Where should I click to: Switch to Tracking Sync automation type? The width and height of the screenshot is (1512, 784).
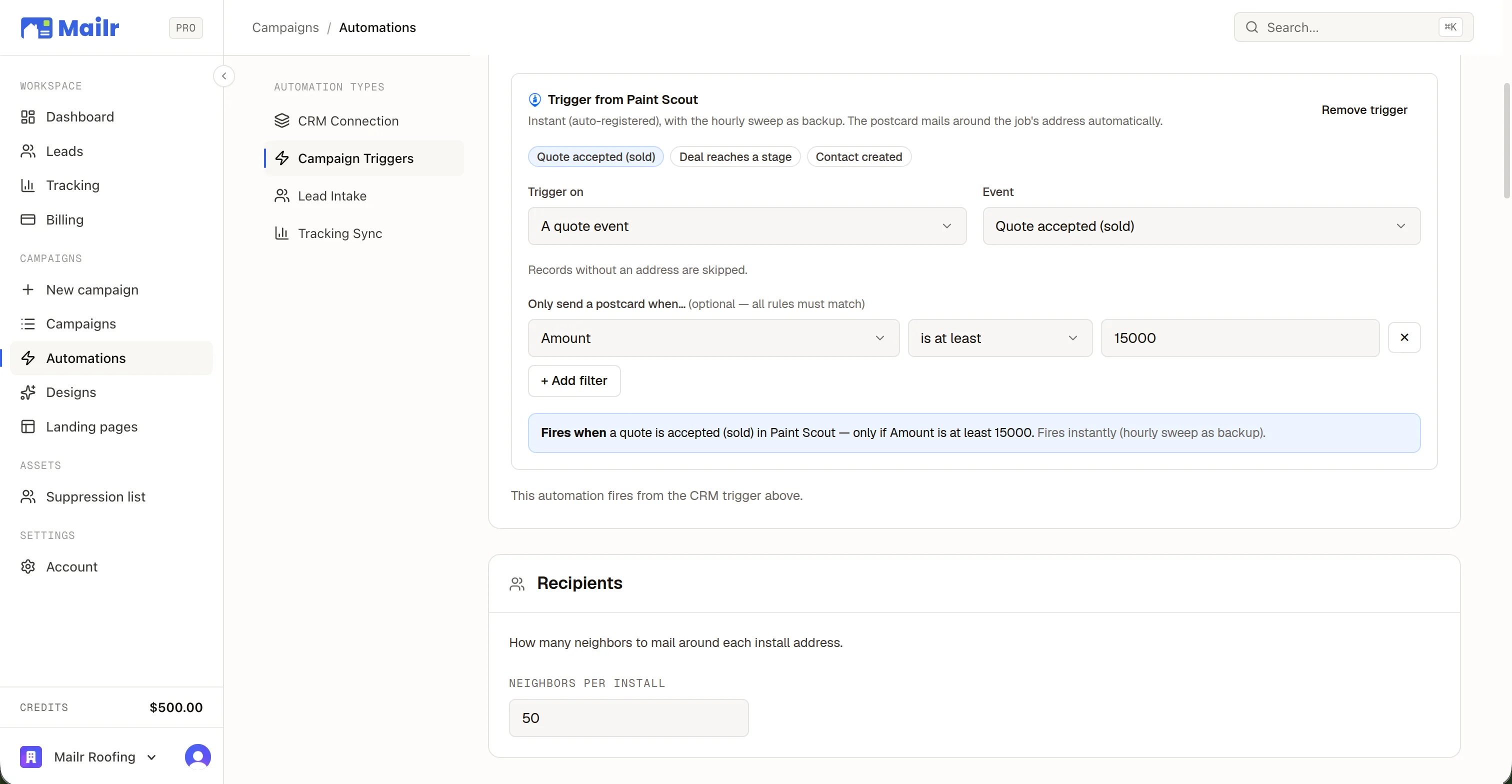point(364,233)
